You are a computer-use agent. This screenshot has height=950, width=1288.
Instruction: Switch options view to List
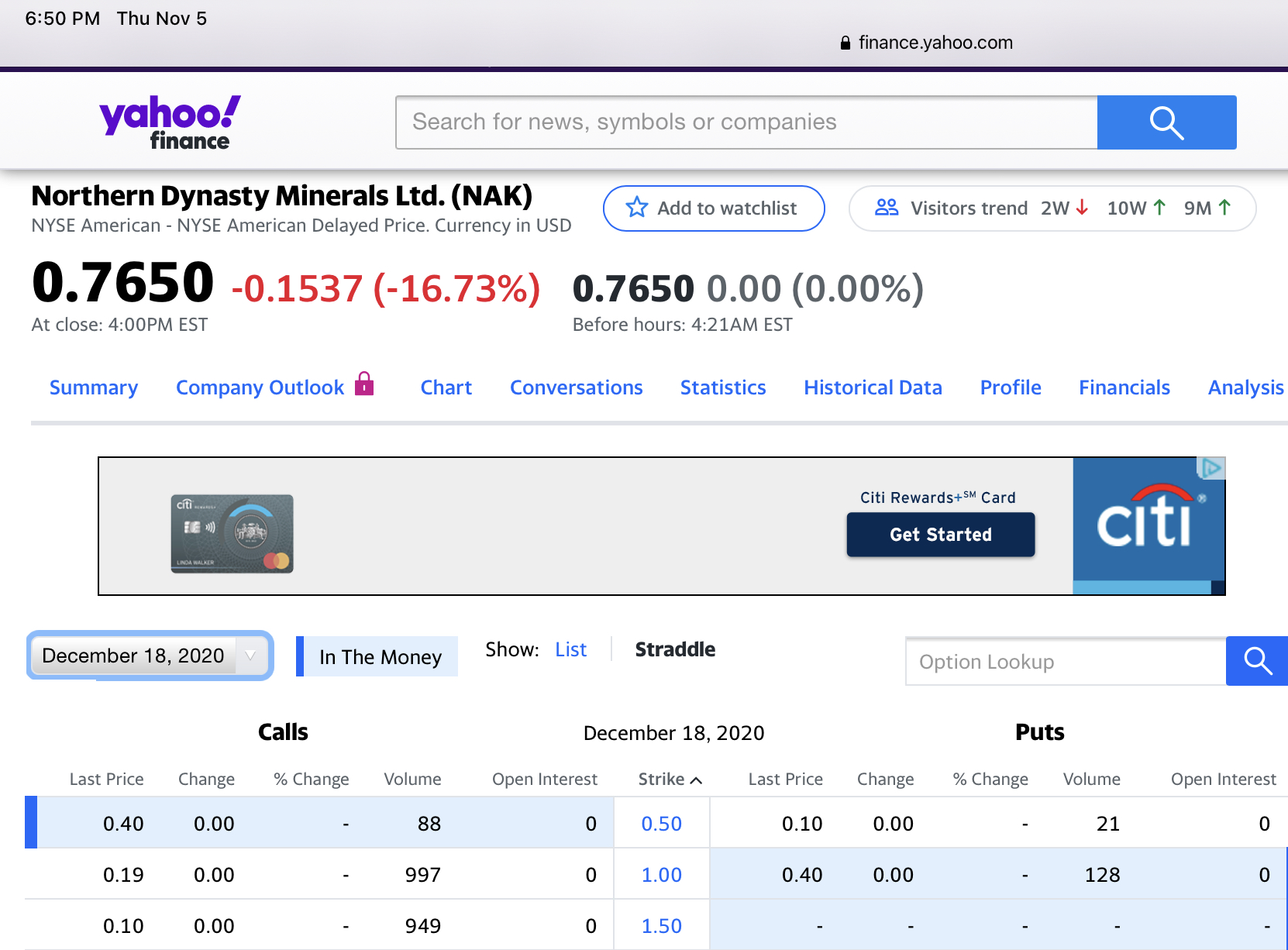570,649
